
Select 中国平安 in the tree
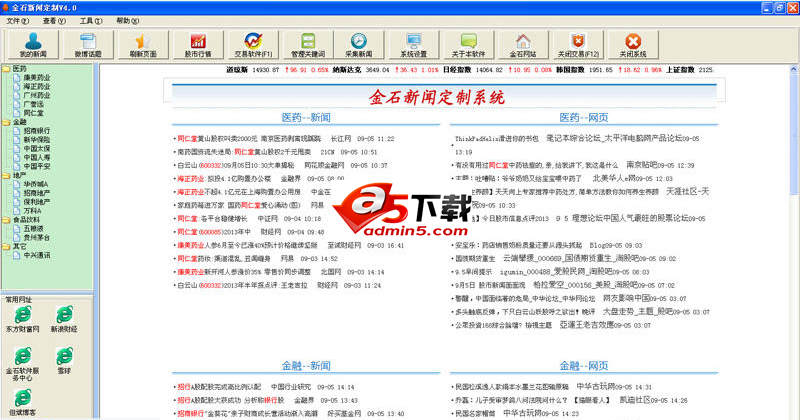(x=37, y=166)
